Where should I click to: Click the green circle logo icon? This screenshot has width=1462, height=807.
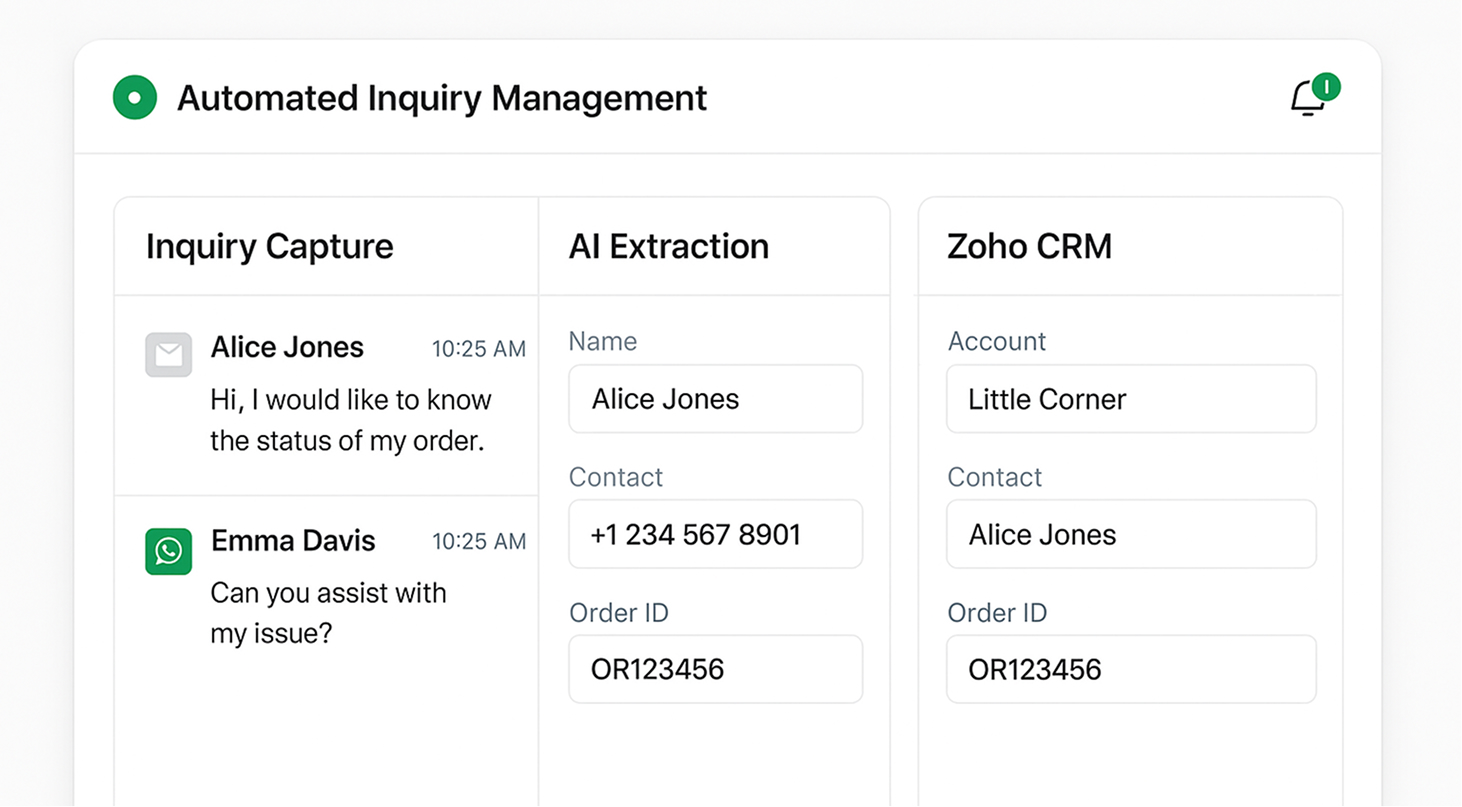coord(135,98)
